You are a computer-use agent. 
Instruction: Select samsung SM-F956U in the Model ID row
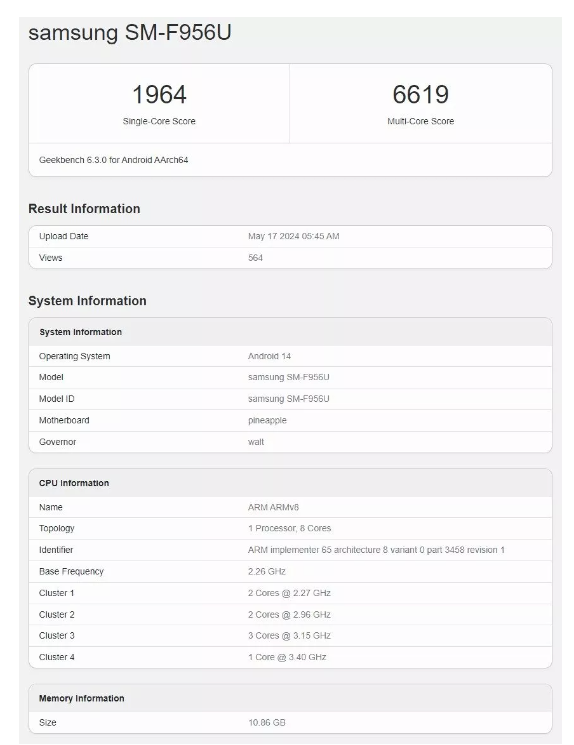[x=288, y=399]
